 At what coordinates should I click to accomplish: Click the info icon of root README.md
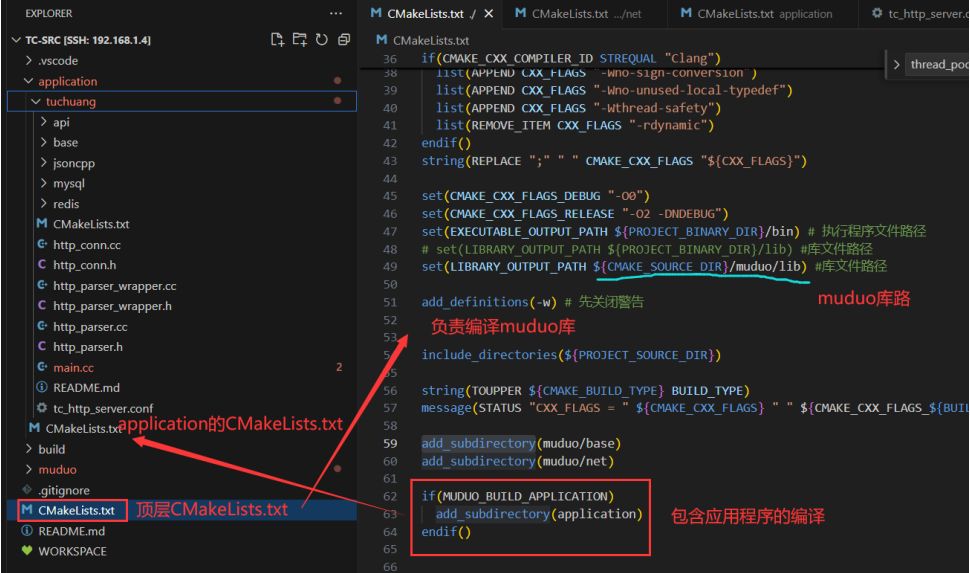pos(27,531)
